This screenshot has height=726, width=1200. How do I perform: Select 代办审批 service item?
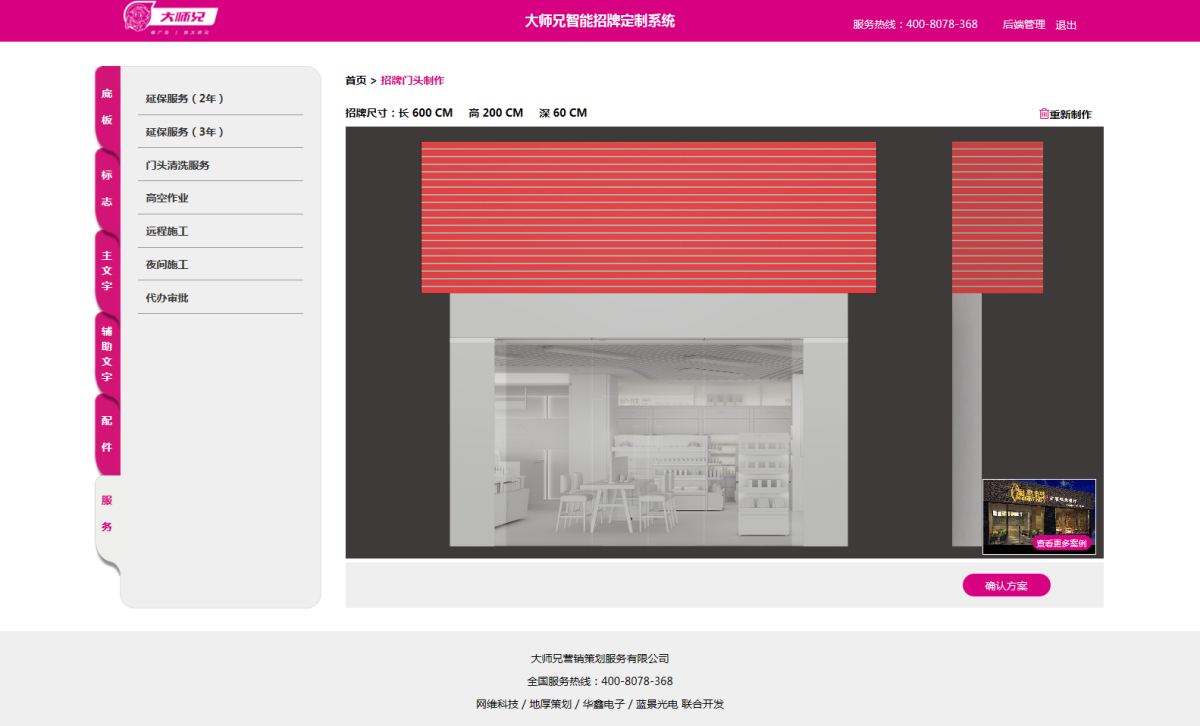coord(167,298)
